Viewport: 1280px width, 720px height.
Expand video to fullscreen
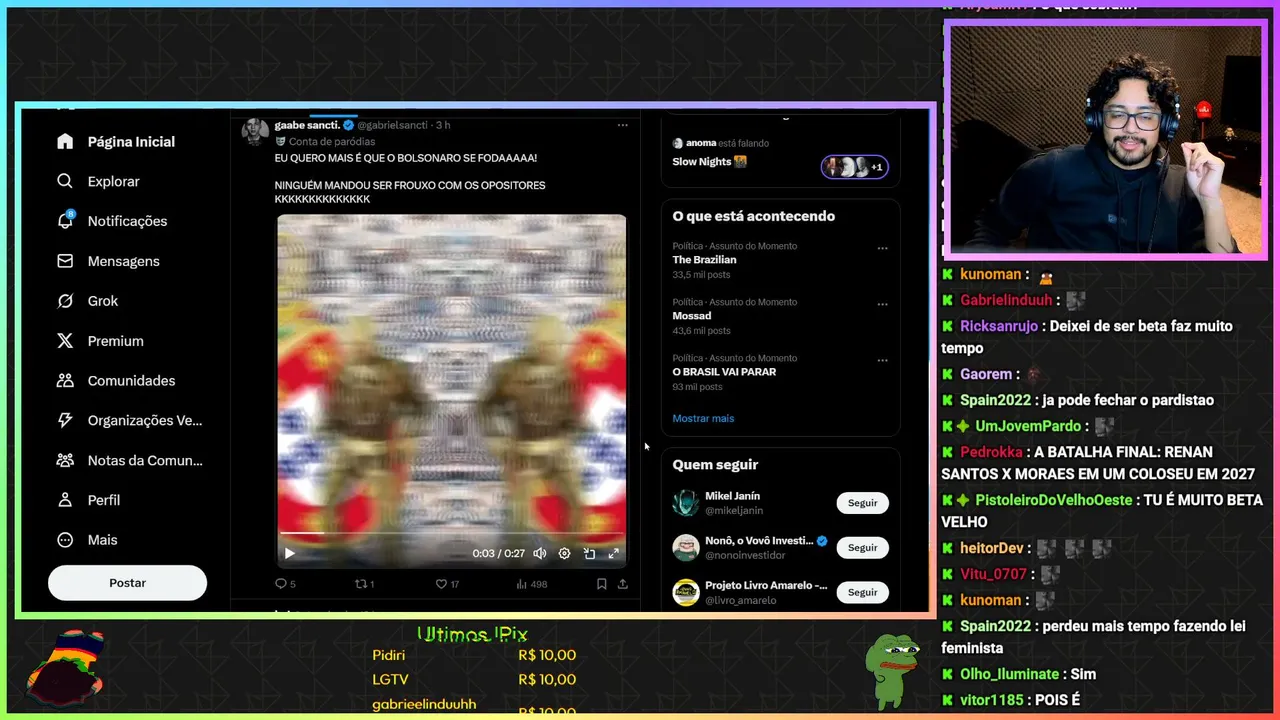click(x=613, y=553)
